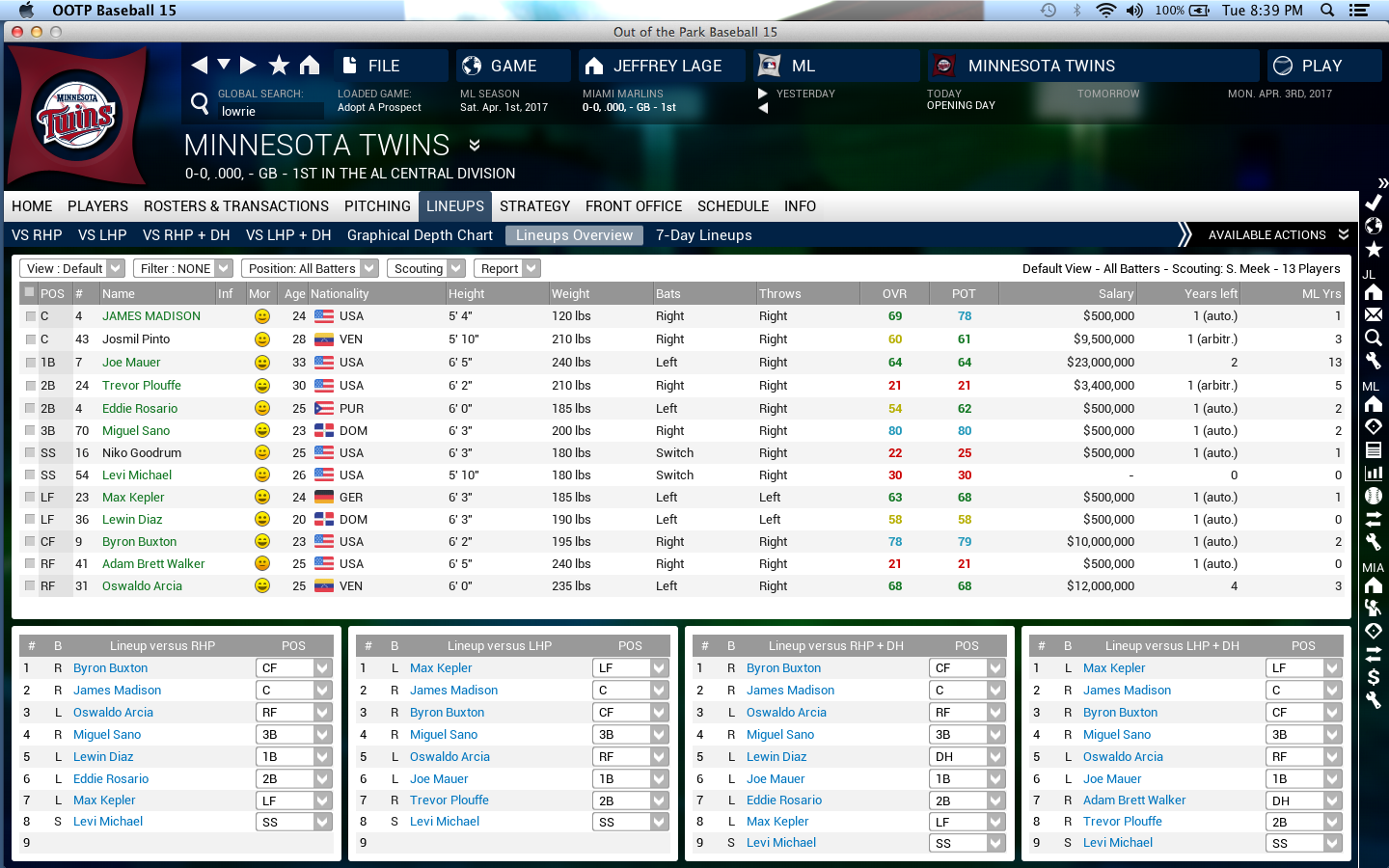Sort the table by OVR column

click(x=894, y=294)
